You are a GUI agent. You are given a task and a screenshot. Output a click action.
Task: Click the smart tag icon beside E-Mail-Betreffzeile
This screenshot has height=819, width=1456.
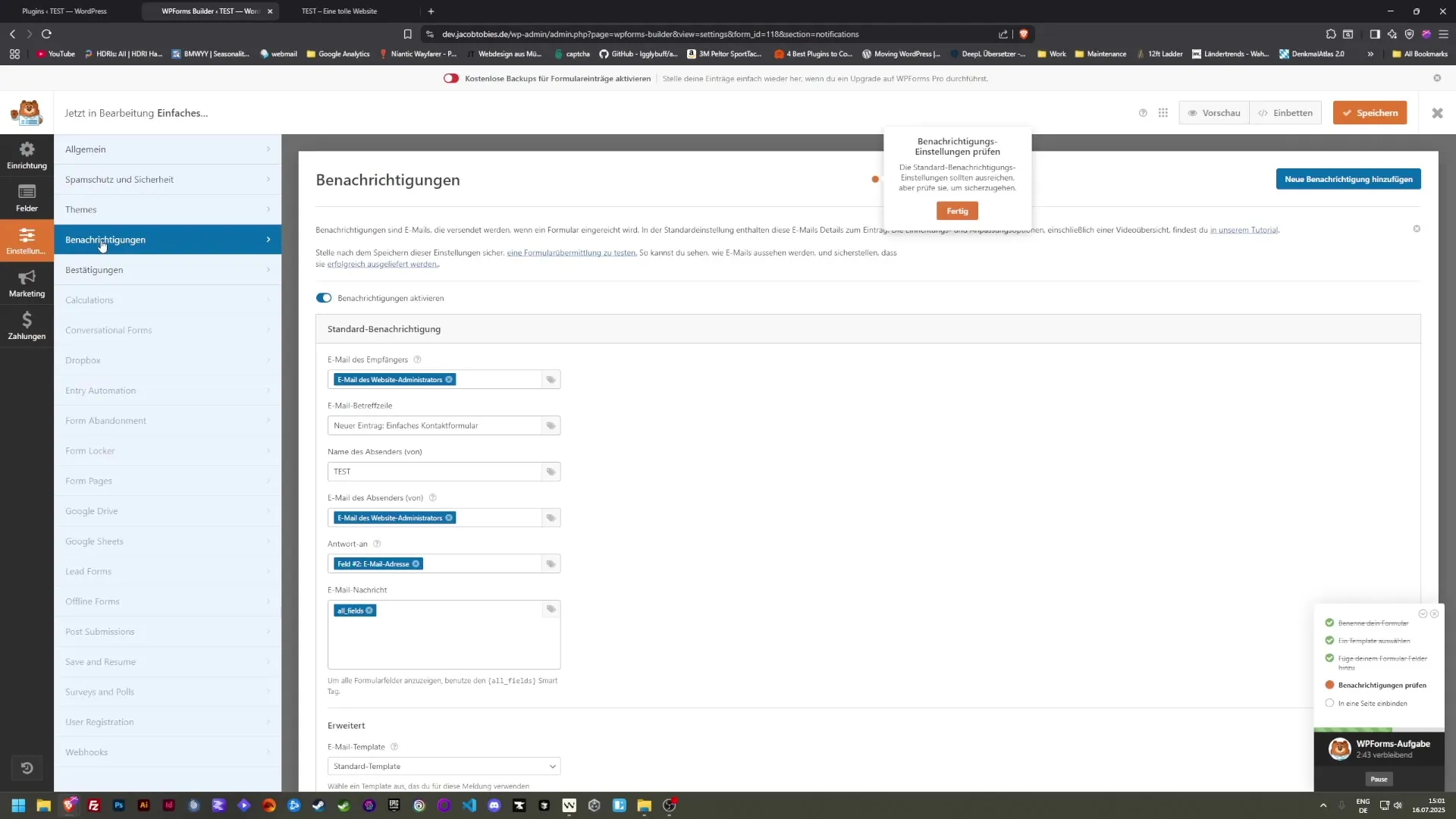coord(550,425)
